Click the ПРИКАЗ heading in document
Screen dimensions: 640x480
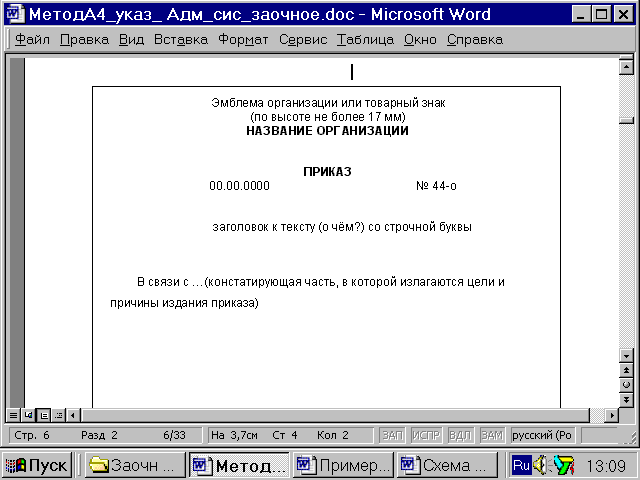coord(327,172)
